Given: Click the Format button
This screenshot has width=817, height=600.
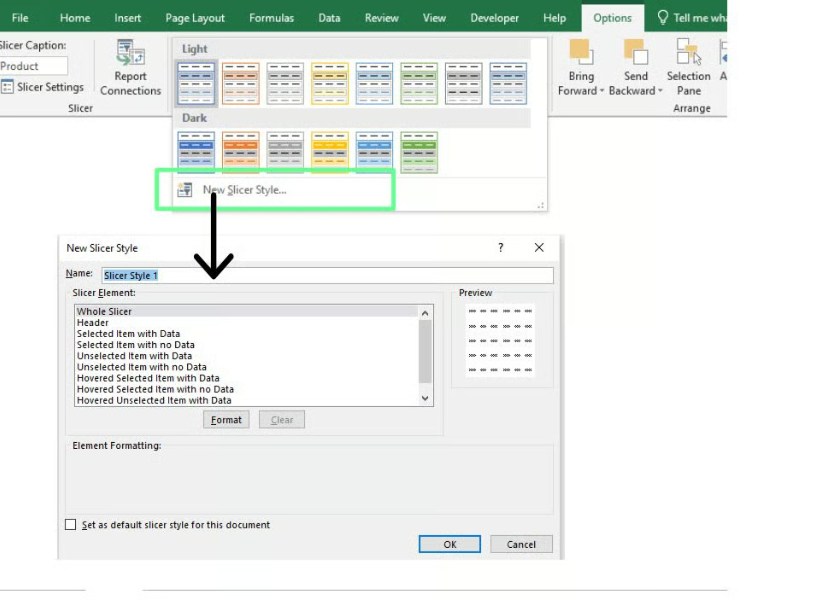Looking at the screenshot, I should tap(226, 419).
